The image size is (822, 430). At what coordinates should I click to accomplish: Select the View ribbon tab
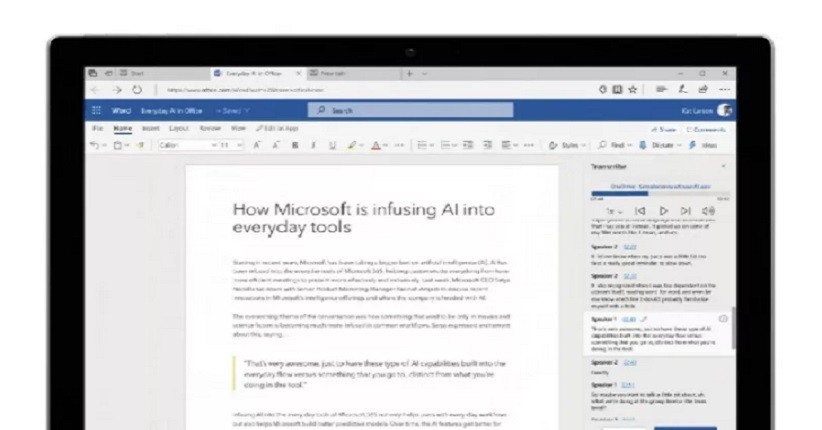coord(238,128)
